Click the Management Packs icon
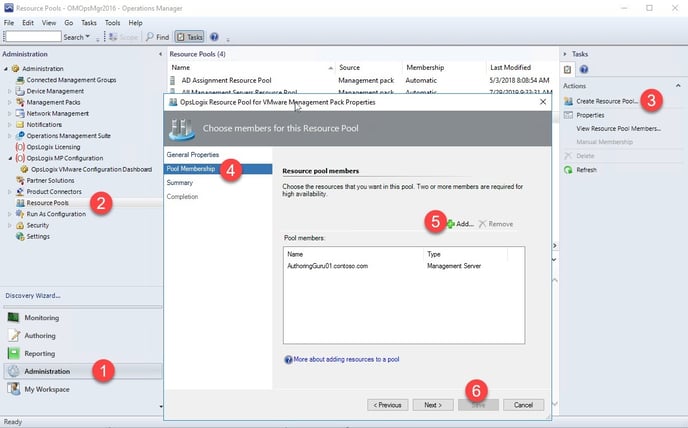Screen dimensions: 688x428 tap(20, 102)
